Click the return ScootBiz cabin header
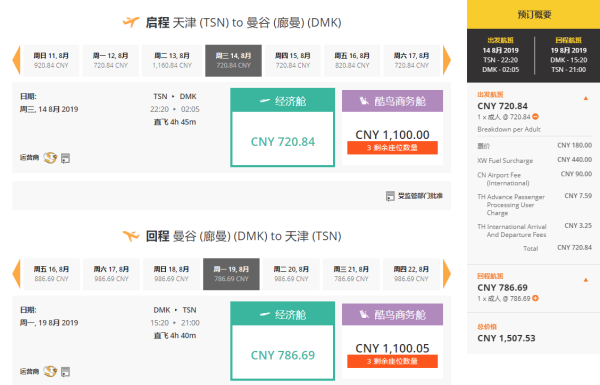600x385 pixels. [x=392, y=315]
